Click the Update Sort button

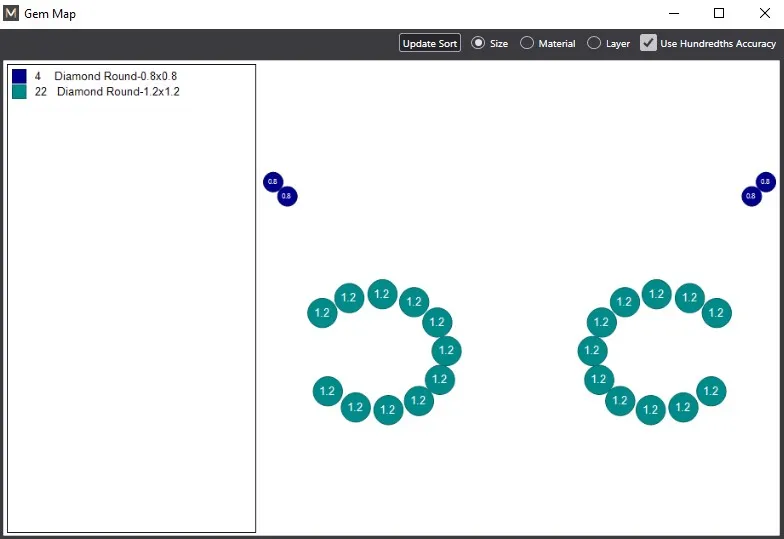(430, 43)
